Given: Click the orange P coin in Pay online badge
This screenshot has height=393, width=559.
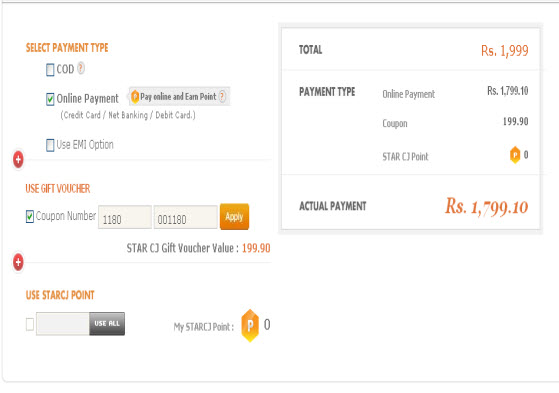Looking at the screenshot, I should click(x=135, y=97).
